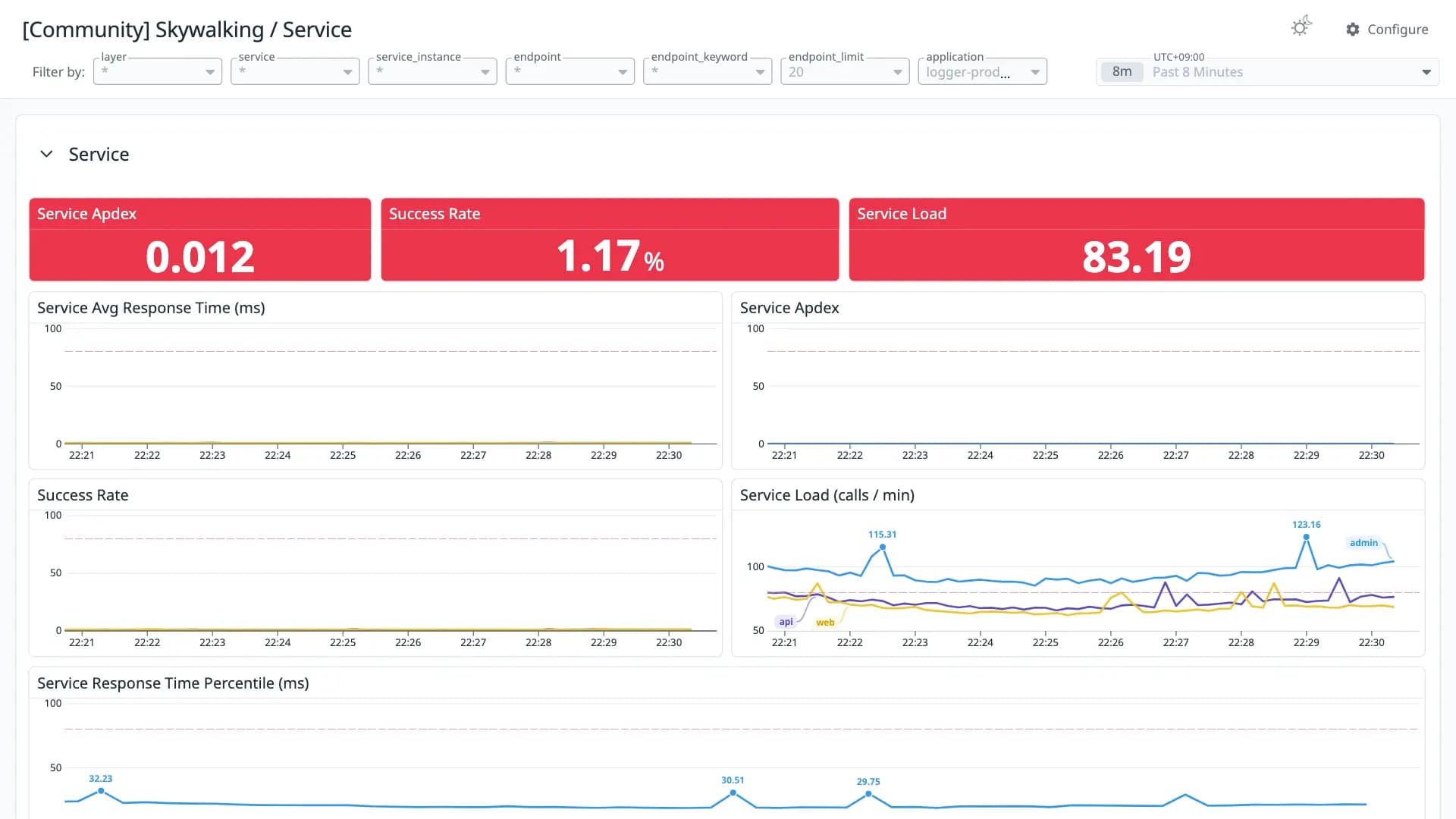
Task: Open the service filter dropdown
Action: click(x=295, y=72)
